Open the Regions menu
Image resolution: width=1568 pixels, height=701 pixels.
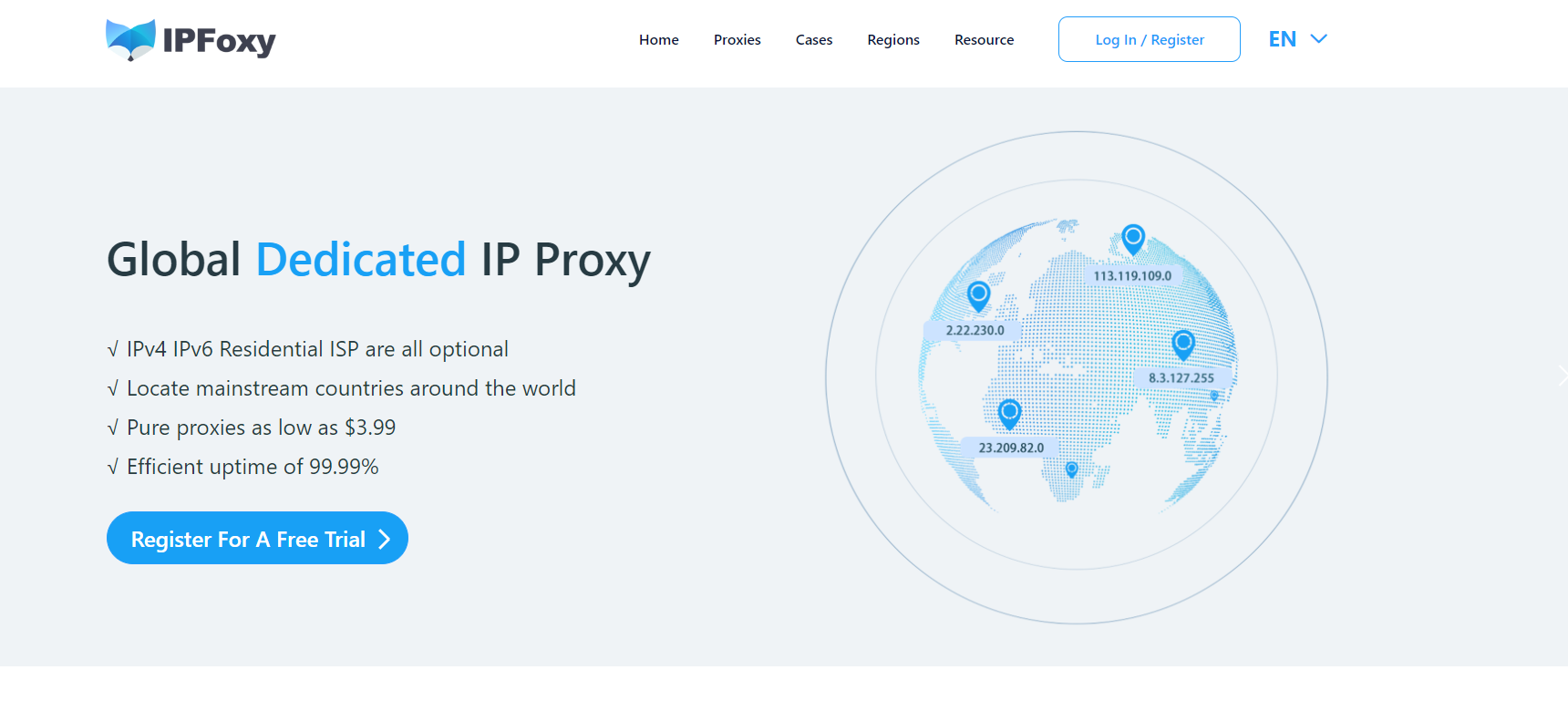tap(893, 40)
